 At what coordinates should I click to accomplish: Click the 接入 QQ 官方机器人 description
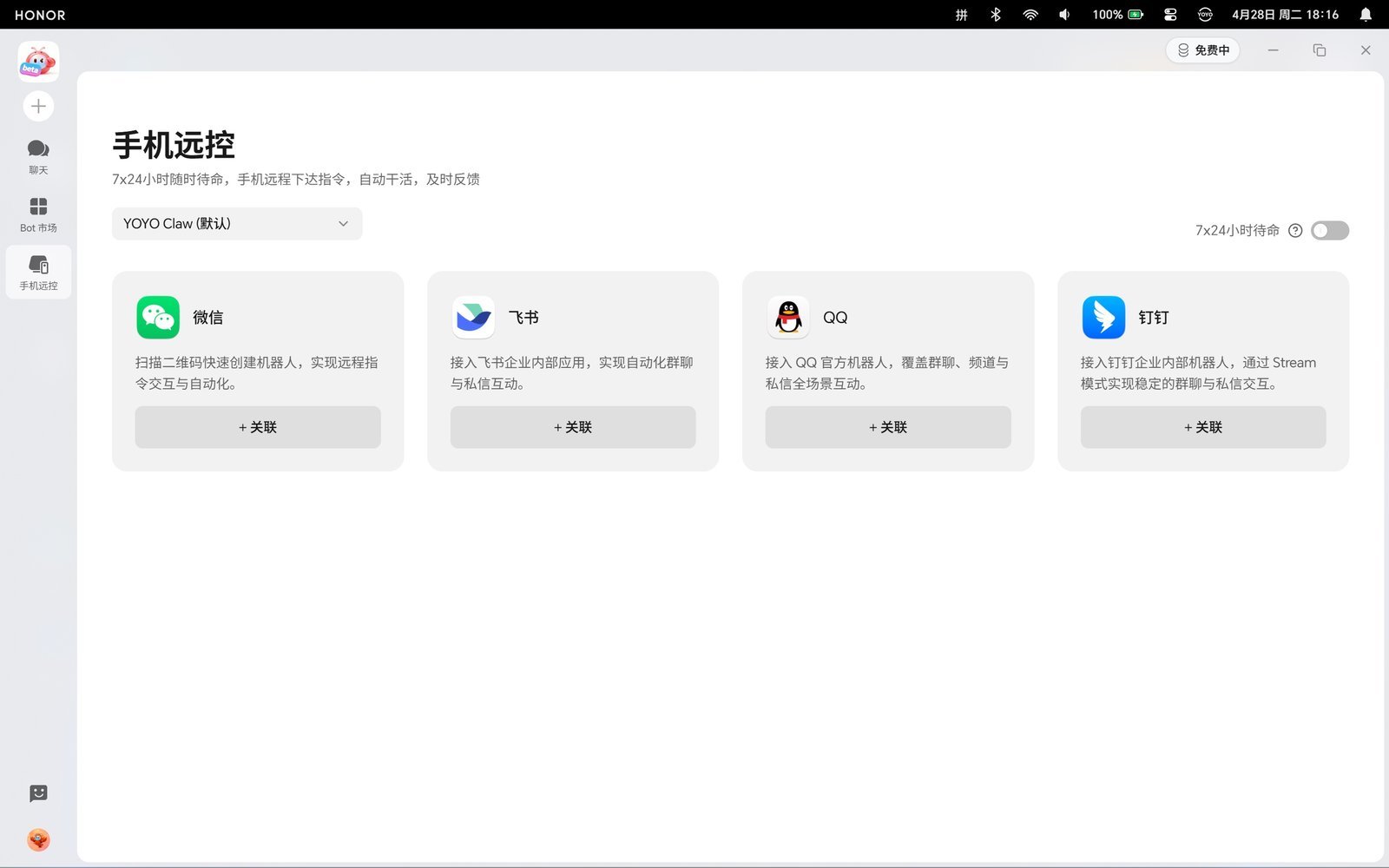(887, 373)
